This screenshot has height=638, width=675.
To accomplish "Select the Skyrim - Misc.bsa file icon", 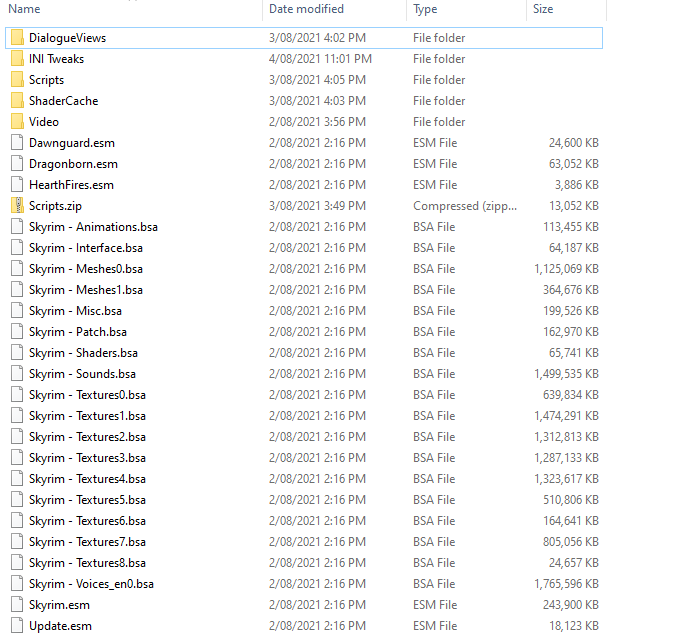I will click(17, 311).
